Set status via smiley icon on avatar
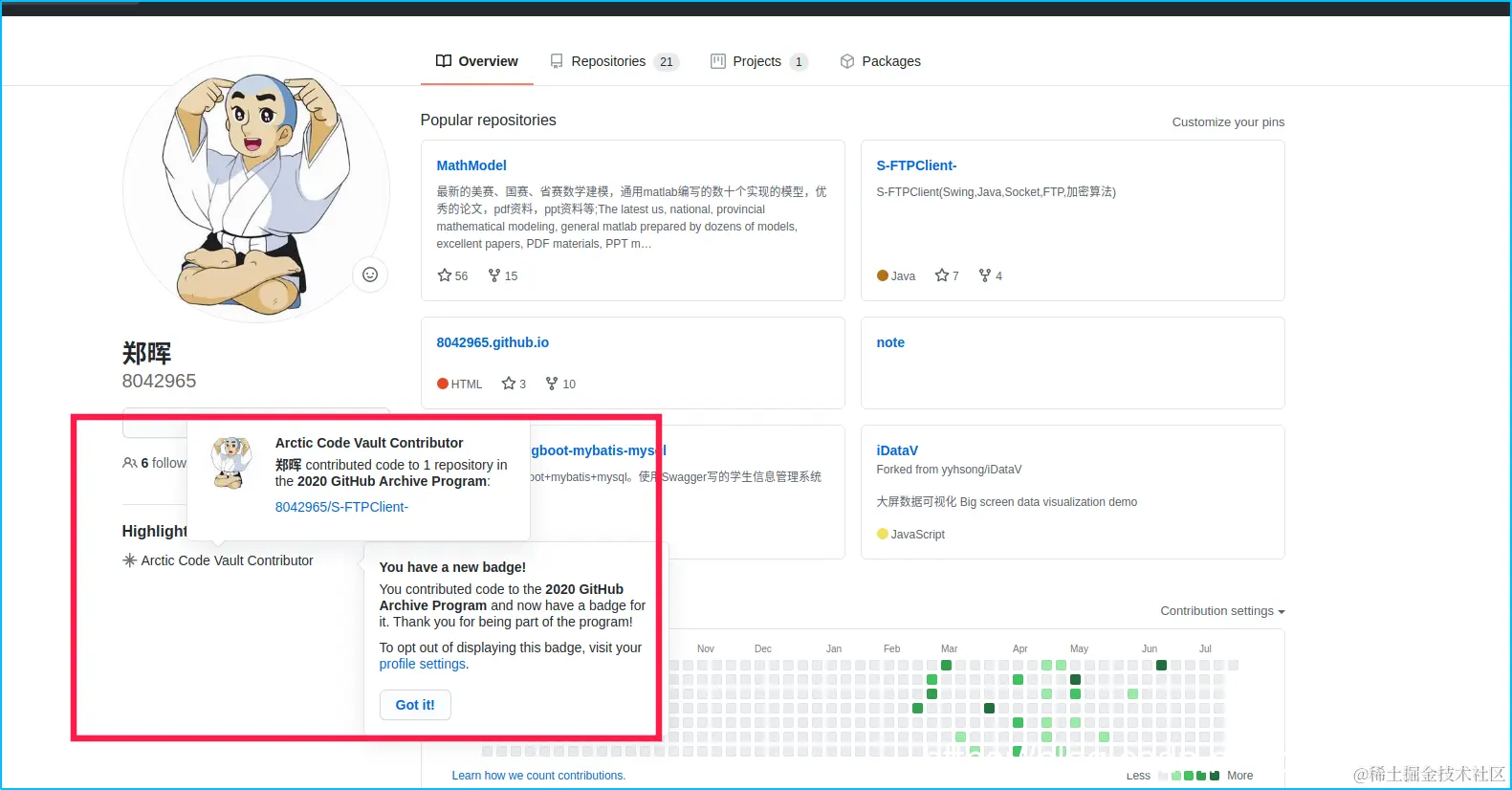1512x790 pixels. (370, 274)
